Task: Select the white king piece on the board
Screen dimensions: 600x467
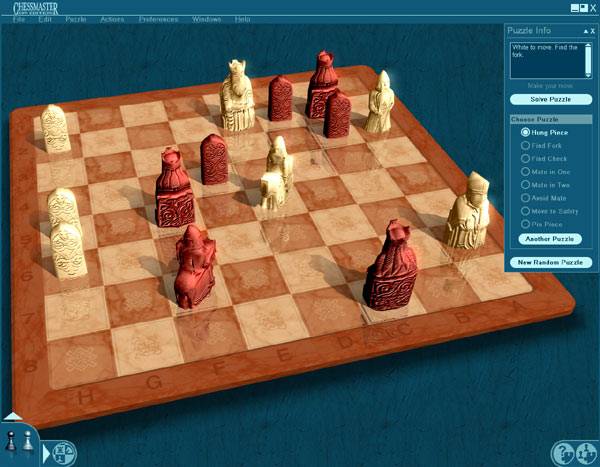Action: click(238, 95)
